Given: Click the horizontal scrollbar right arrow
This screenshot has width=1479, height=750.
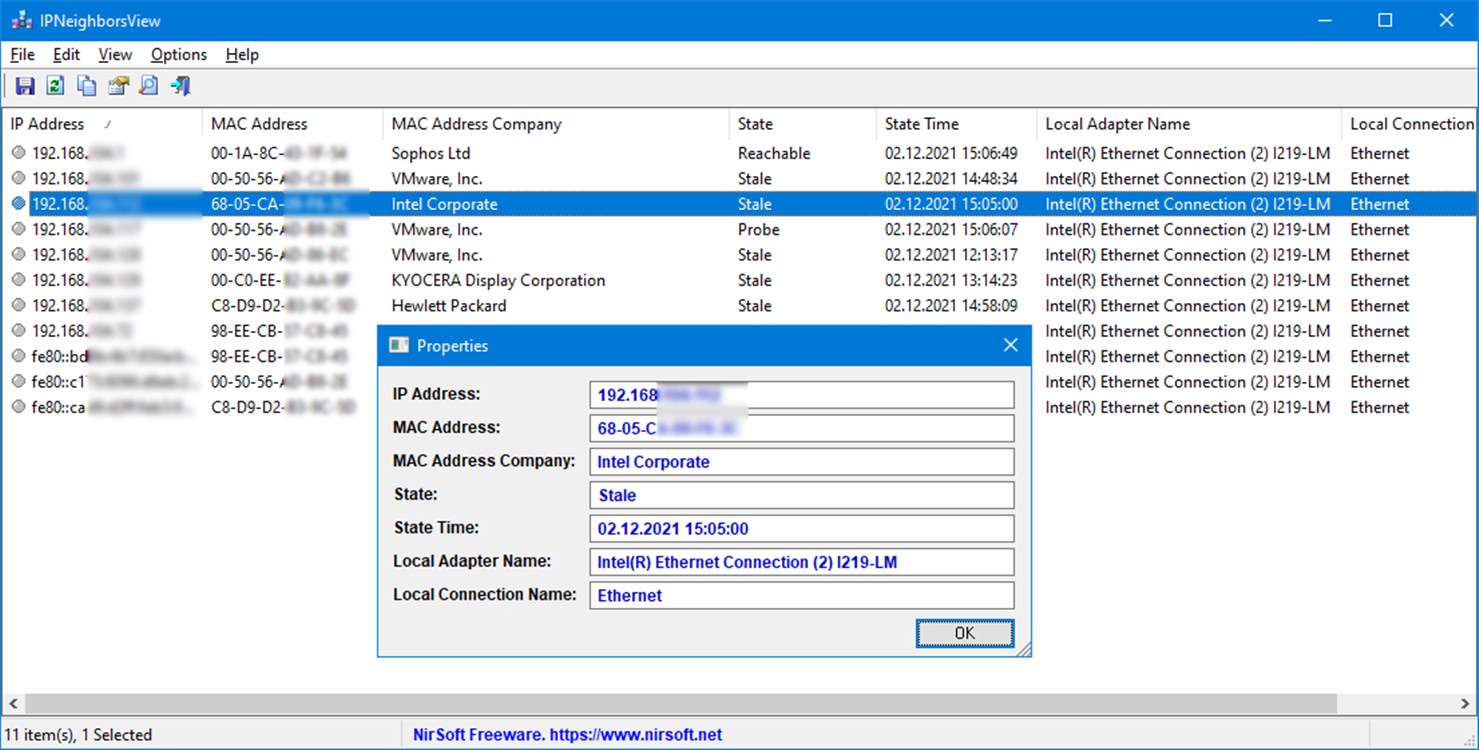Looking at the screenshot, I should [1467, 704].
